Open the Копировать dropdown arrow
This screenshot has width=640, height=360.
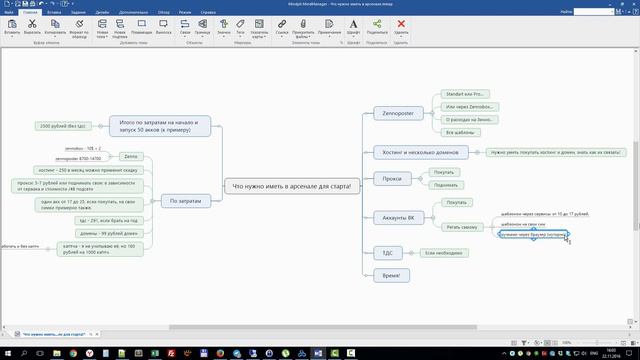55,36
